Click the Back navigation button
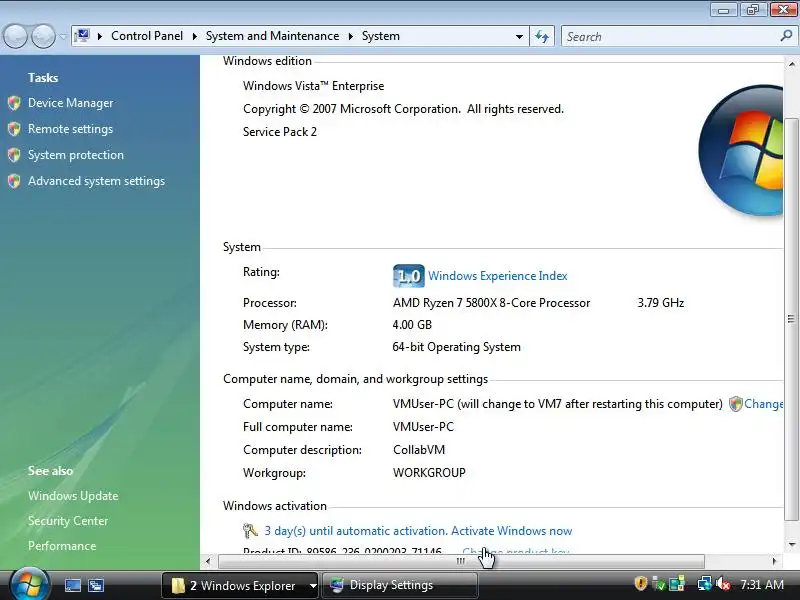 pos(16,36)
